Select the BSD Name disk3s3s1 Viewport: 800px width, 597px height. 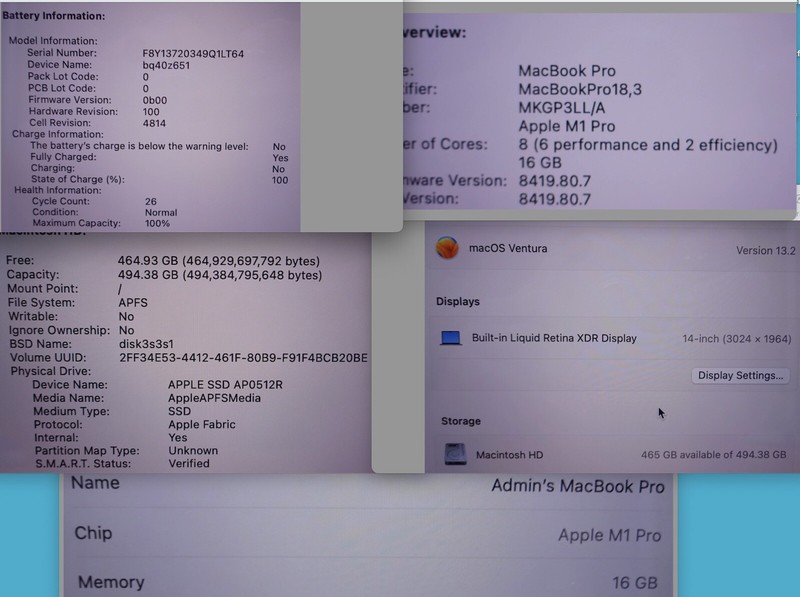tap(146, 344)
